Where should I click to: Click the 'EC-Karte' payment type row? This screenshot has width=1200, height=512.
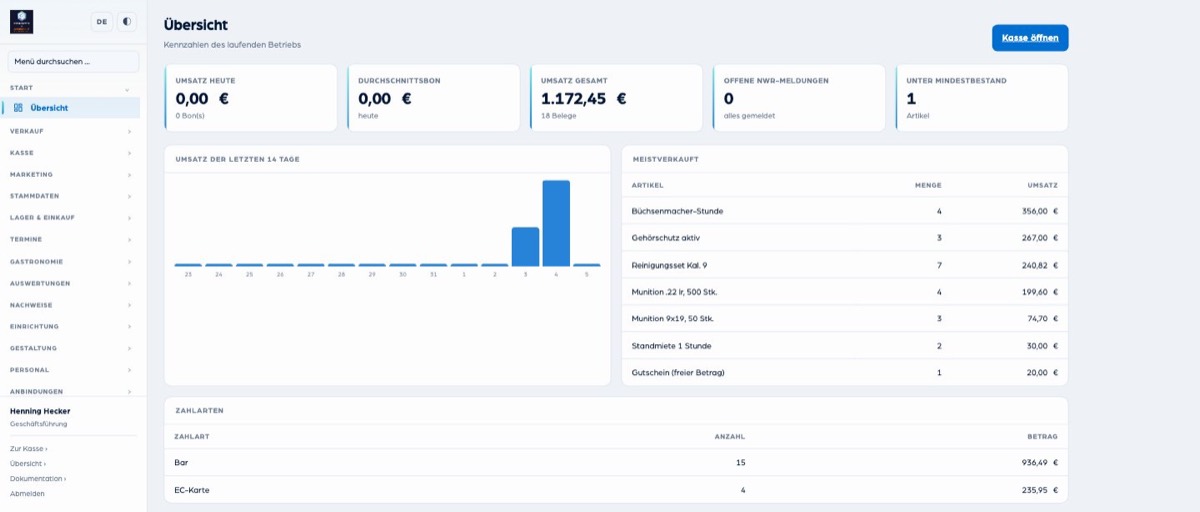tap(616, 490)
